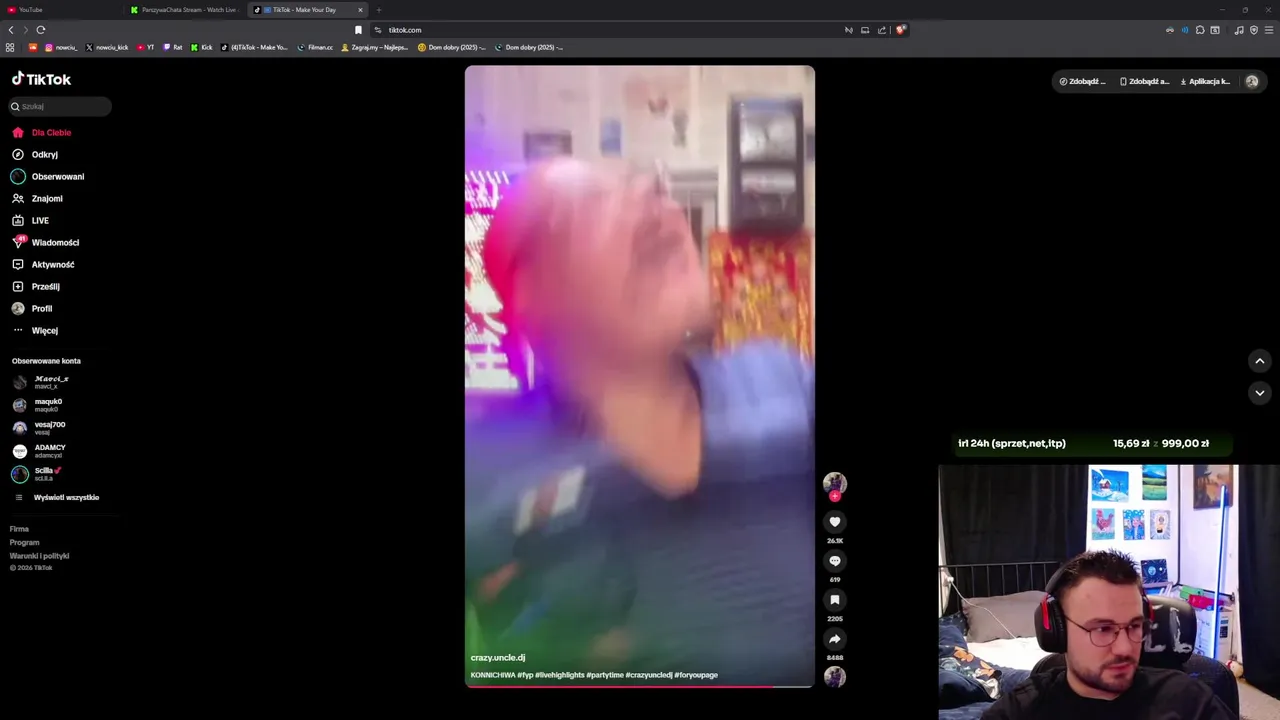Open the Program footer link
Image resolution: width=1280 pixels, height=720 pixels.
tap(24, 542)
